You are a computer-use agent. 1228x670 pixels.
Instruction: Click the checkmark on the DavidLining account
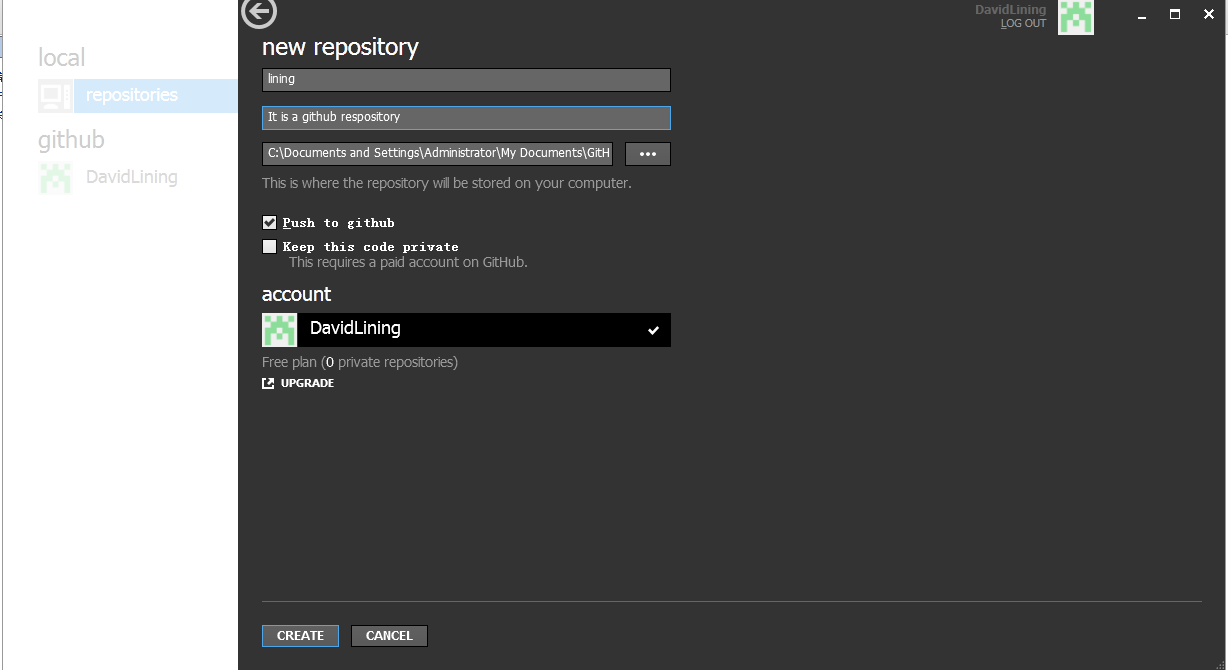pos(653,330)
